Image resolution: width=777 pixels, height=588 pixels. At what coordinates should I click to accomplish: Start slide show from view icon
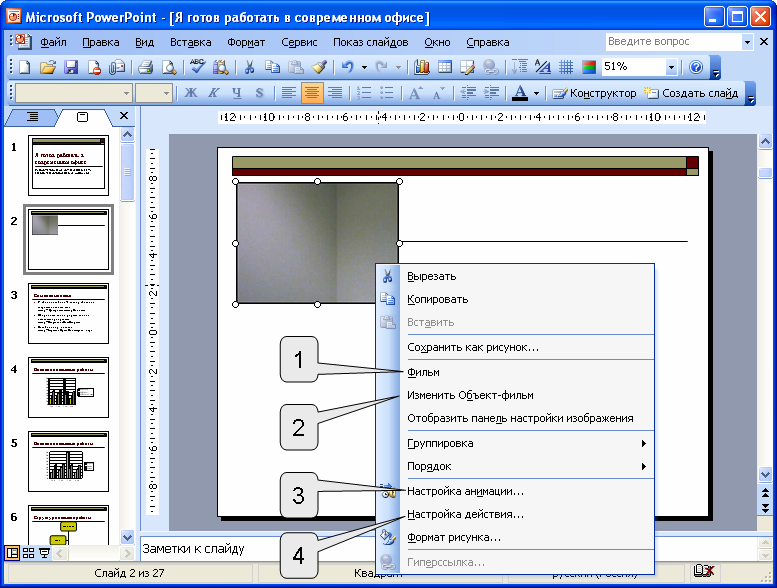click(x=45, y=553)
